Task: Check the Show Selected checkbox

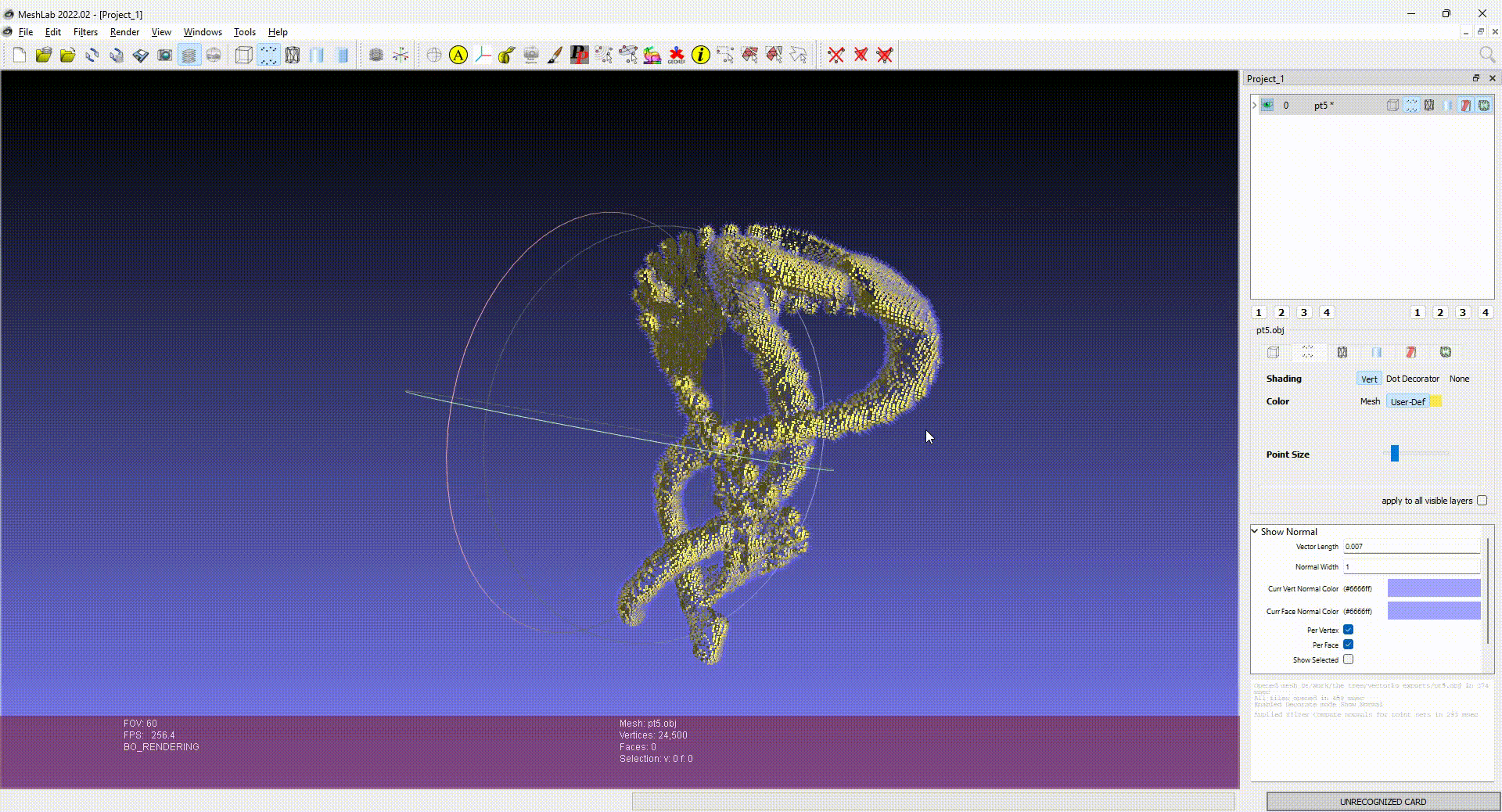Action: pos(1348,659)
